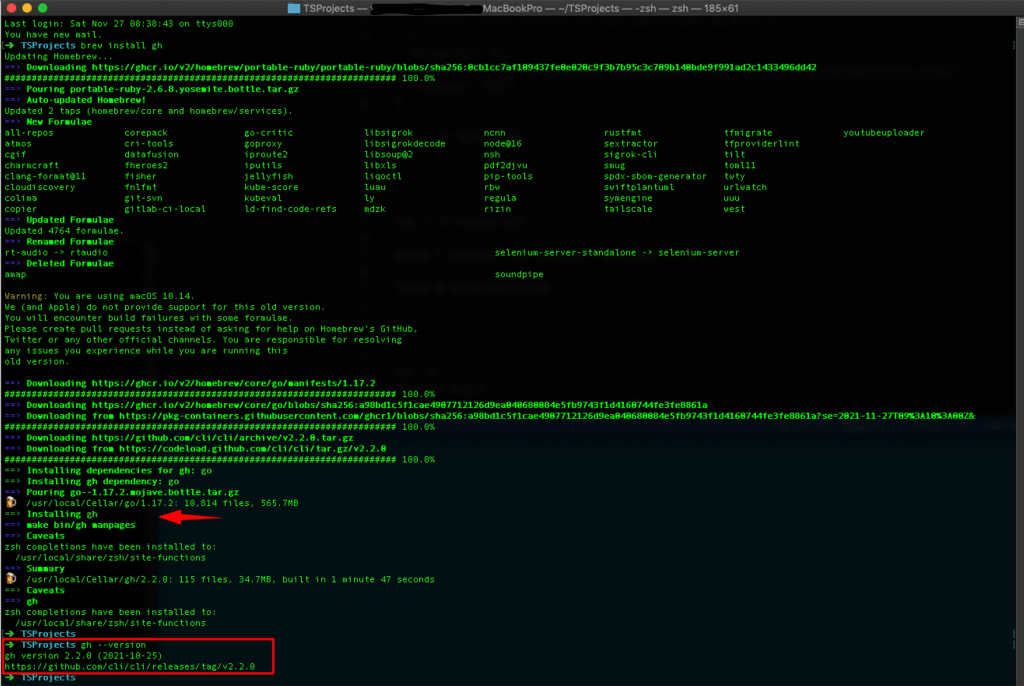Click the cli/archive/v2.2.0.tar.gz URL

coord(223,438)
